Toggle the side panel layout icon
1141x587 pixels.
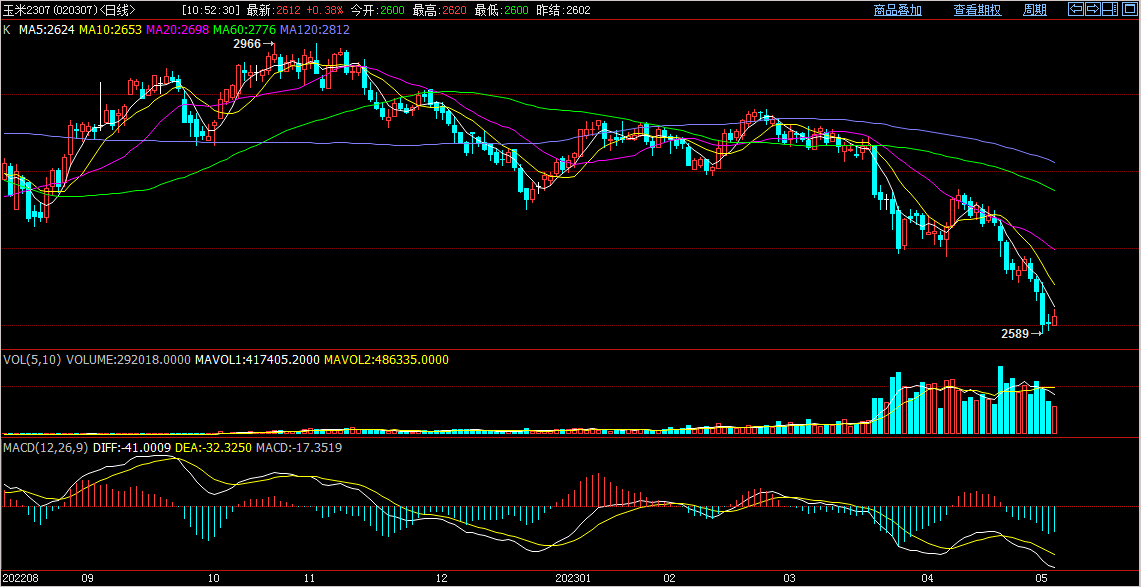click(x=1110, y=9)
